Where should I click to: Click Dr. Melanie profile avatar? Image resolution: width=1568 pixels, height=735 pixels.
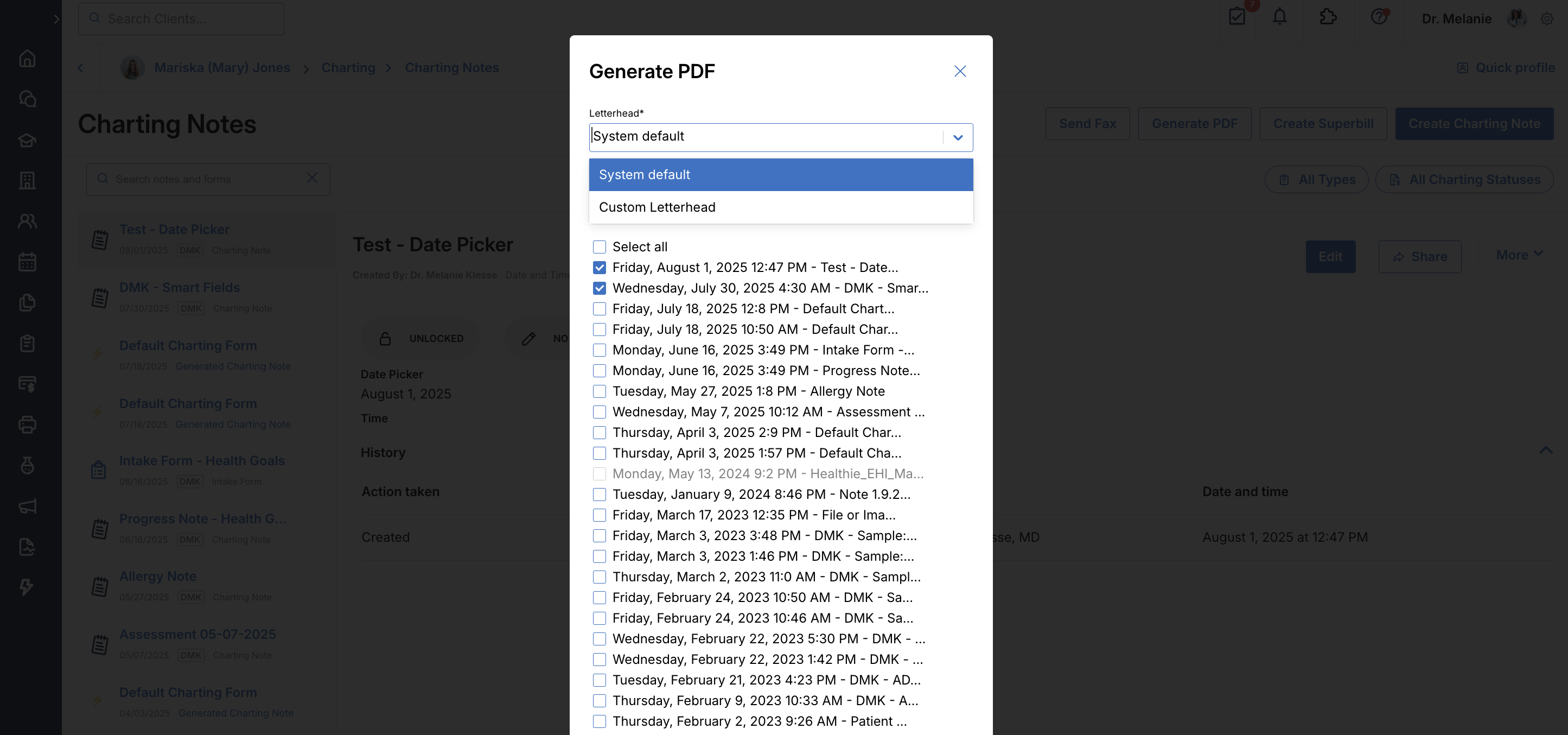pos(1516,18)
